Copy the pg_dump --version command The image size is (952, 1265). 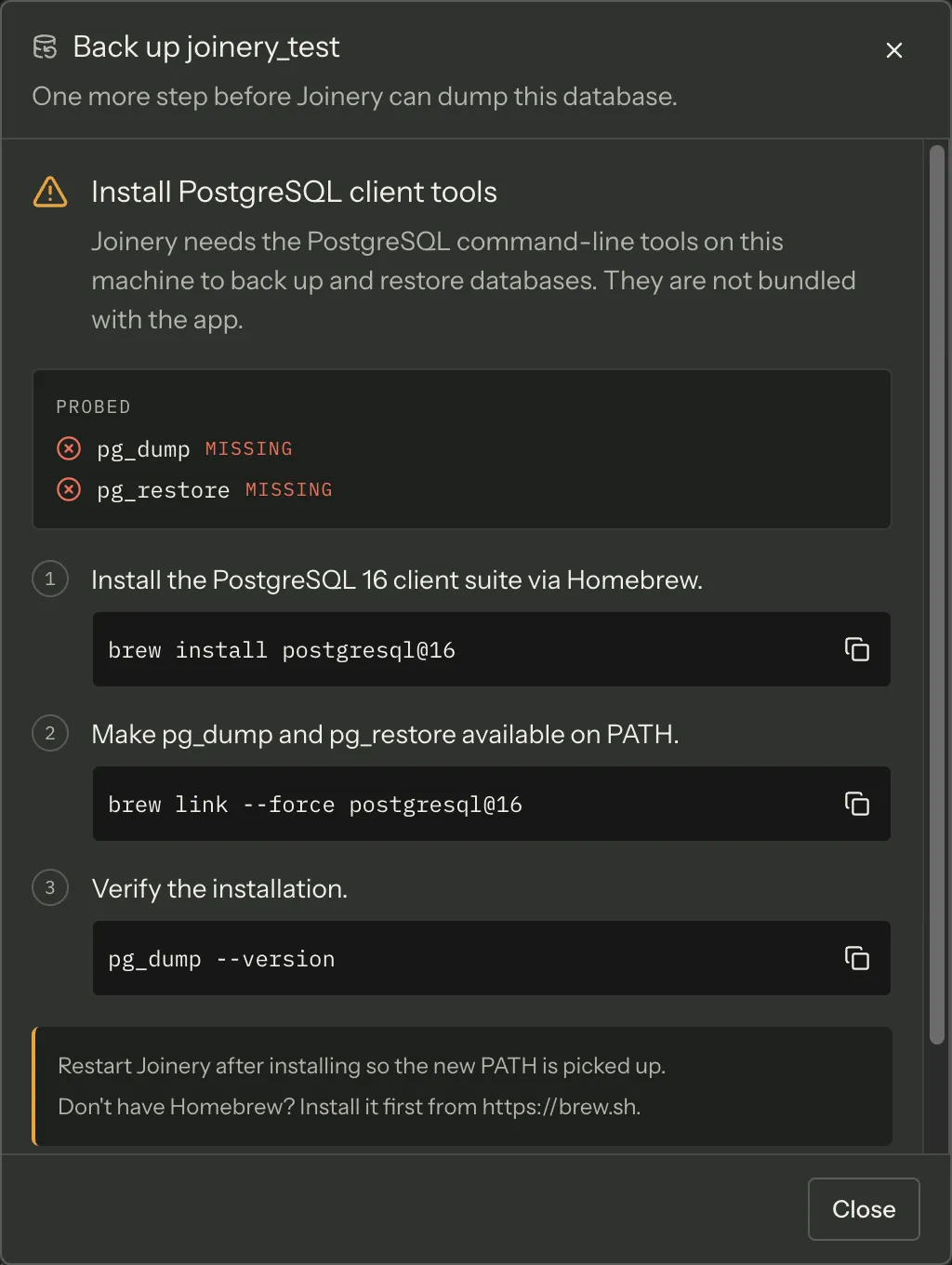point(856,958)
